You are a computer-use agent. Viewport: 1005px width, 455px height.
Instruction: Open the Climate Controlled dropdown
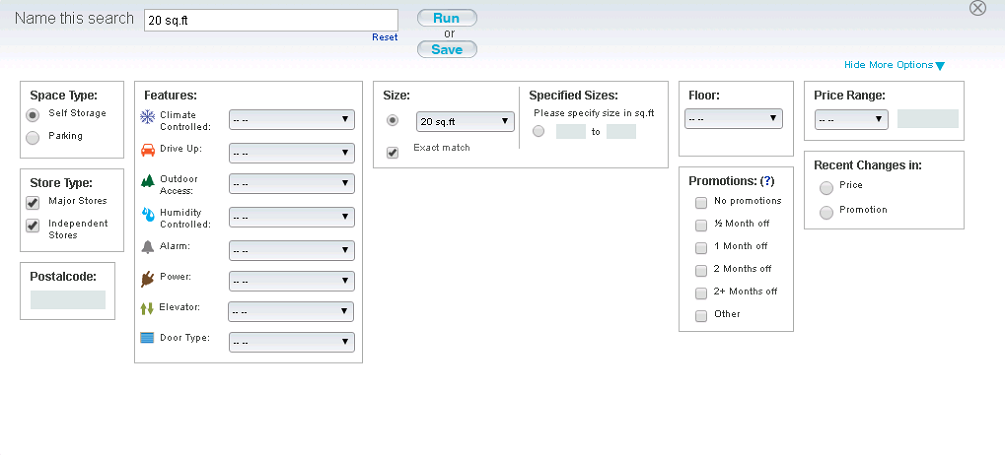click(x=292, y=119)
